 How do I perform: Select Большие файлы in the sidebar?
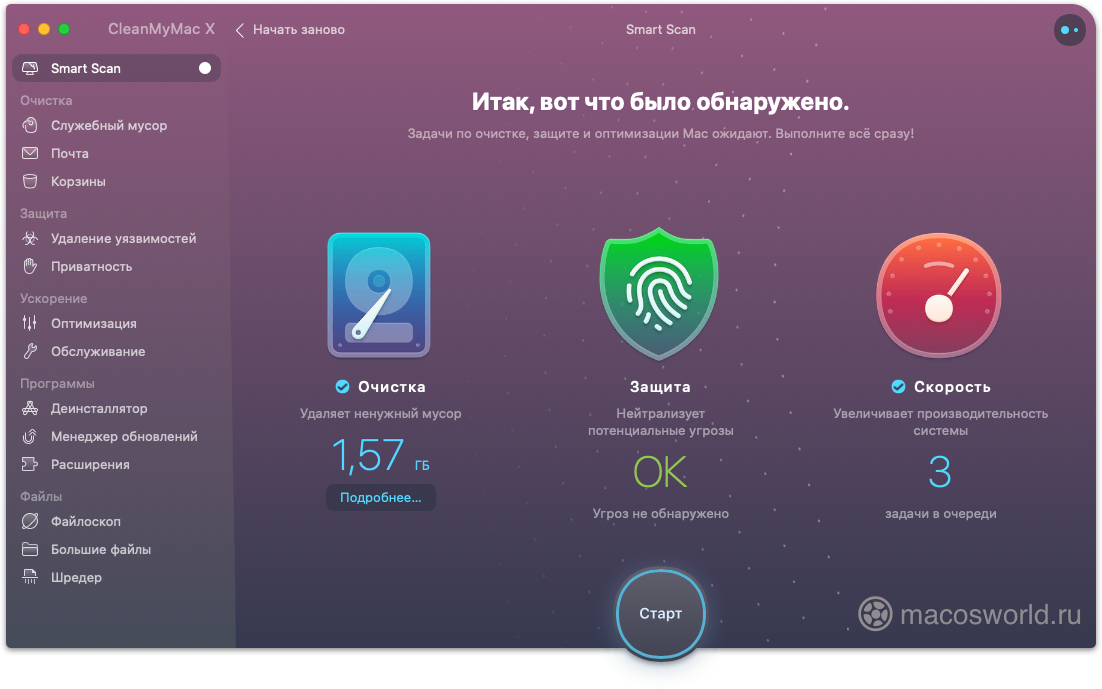101,550
